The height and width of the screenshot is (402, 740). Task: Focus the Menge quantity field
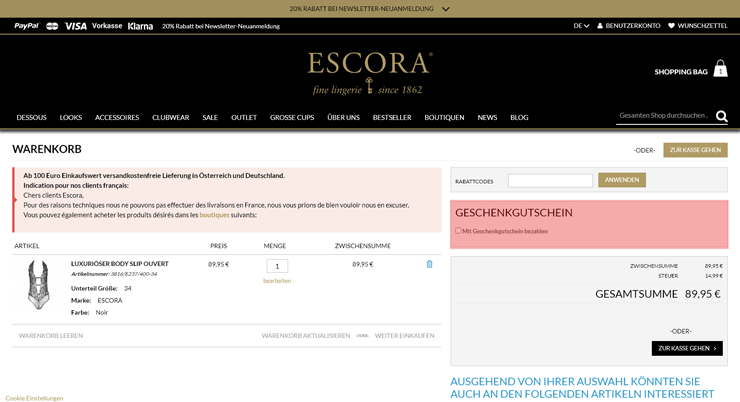click(277, 266)
